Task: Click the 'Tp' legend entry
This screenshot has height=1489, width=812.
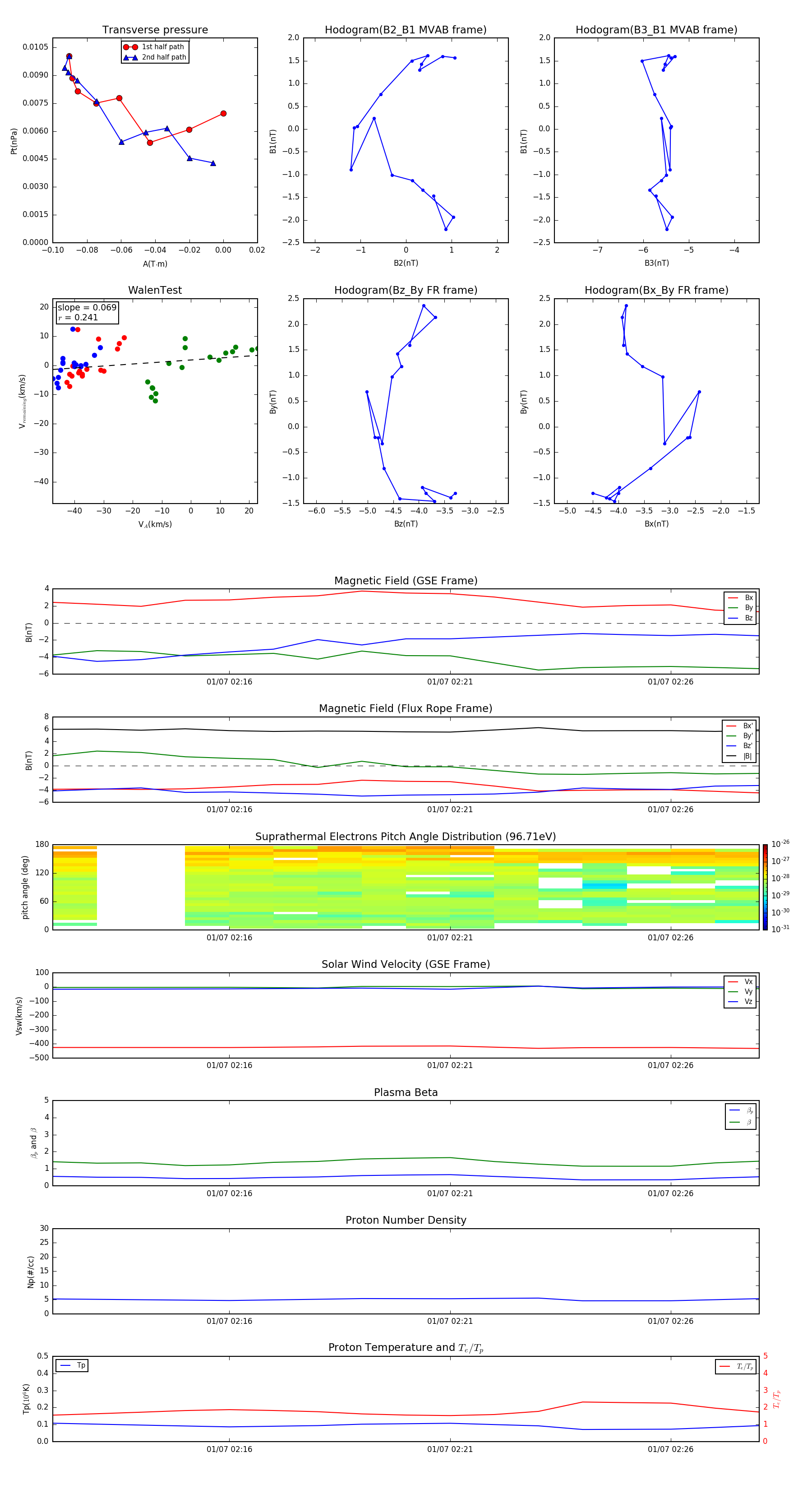Action: click(x=73, y=1365)
